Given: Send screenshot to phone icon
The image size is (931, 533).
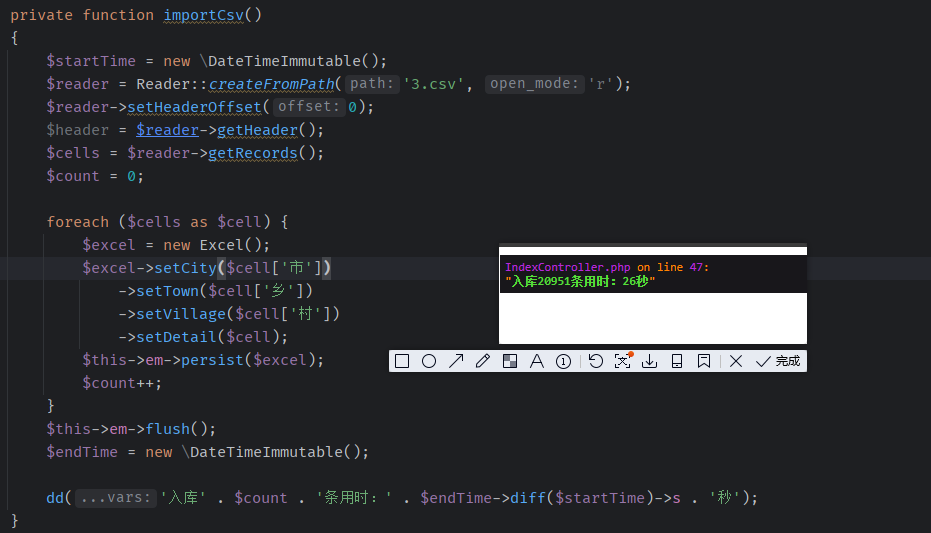Looking at the screenshot, I should [677, 361].
